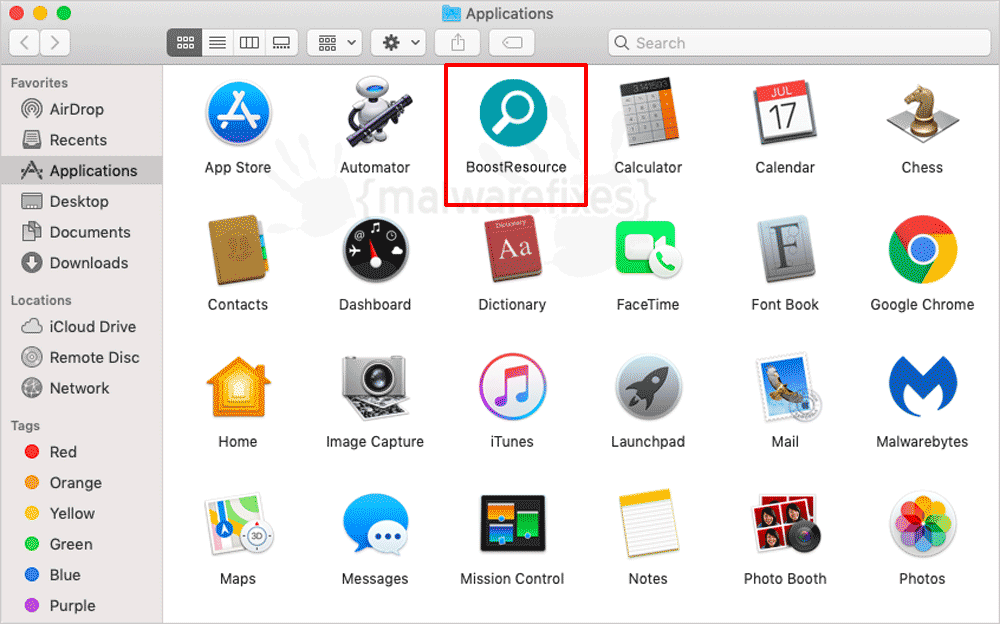
Task: Filter by the Red tag
Action: point(81,452)
